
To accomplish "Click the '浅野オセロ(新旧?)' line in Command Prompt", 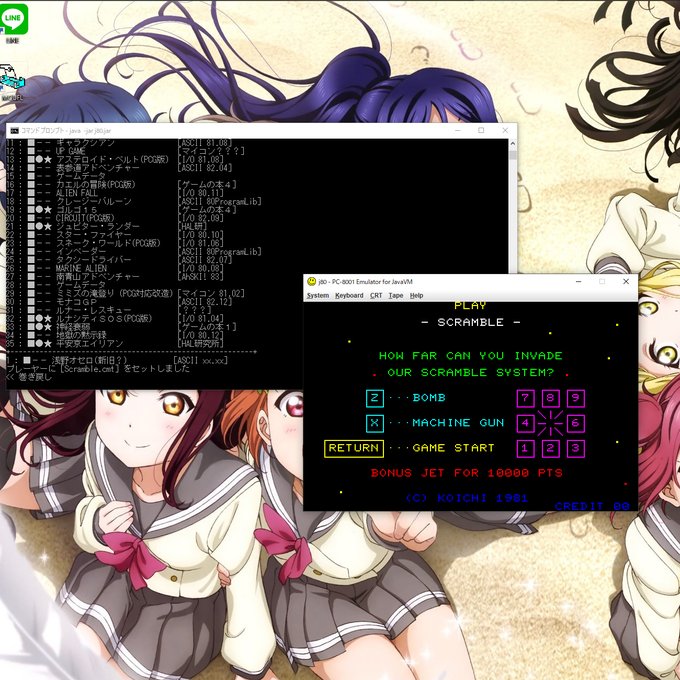I will point(117,360).
